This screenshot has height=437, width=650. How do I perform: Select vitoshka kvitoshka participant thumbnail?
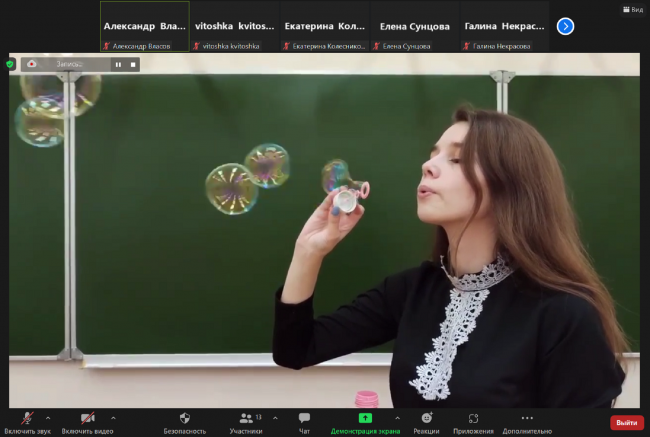(x=235, y=26)
